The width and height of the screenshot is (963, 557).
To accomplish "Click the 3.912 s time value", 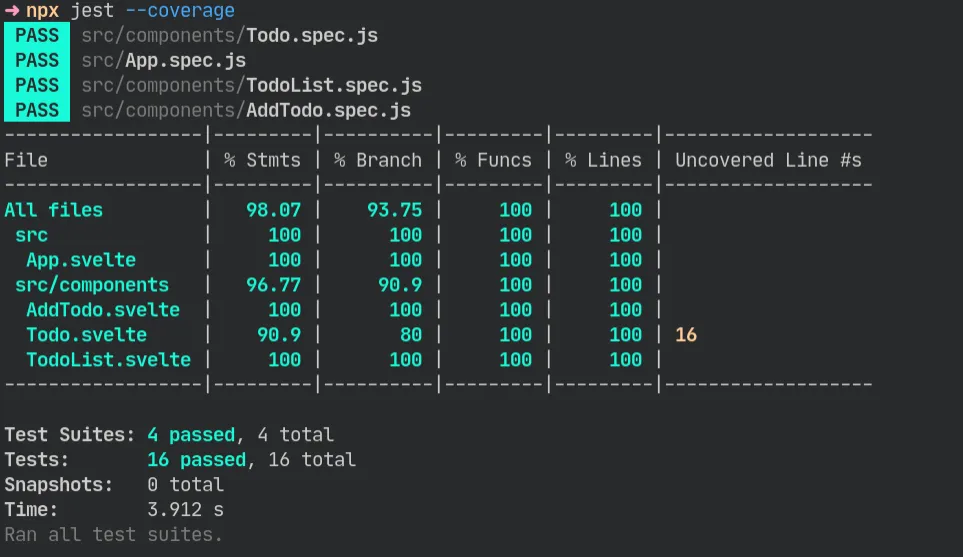I will pos(185,510).
